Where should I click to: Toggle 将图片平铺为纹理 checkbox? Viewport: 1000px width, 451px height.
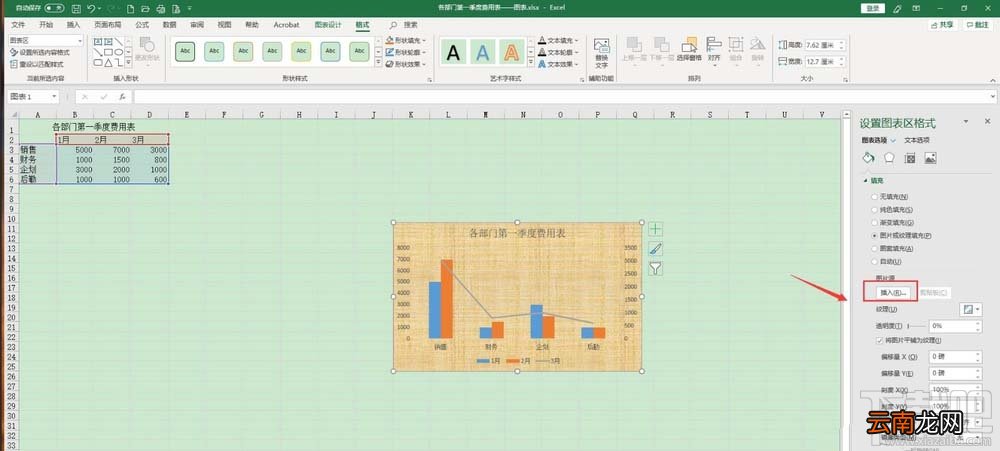(x=881, y=341)
